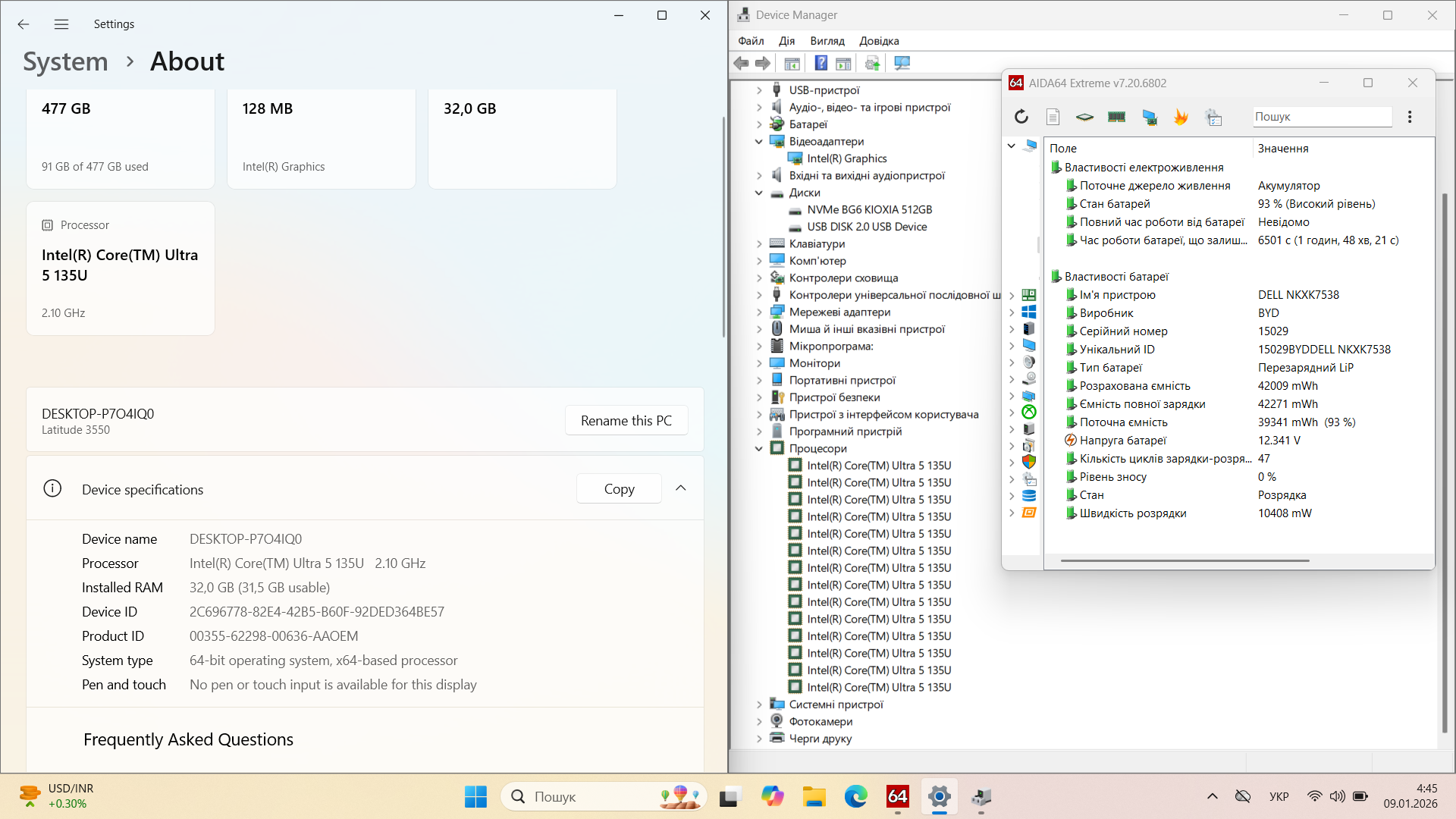Open the Довідка menu in Device Manager
Image resolution: width=1456 pixels, height=819 pixels.
(878, 41)
